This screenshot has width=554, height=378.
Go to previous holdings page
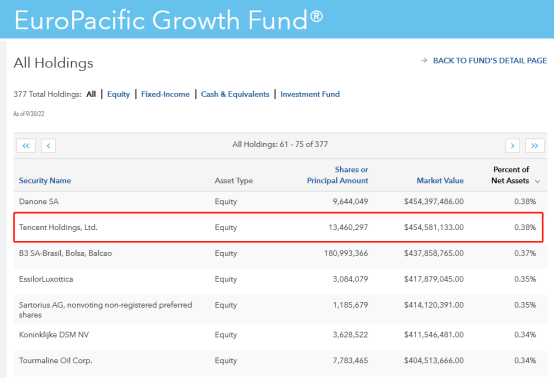(48, 146)
